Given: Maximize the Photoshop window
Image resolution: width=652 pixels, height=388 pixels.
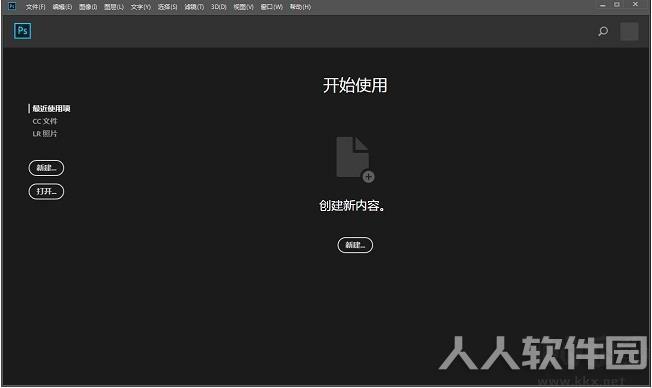Looking at the screenshot, I should [617, 5].
